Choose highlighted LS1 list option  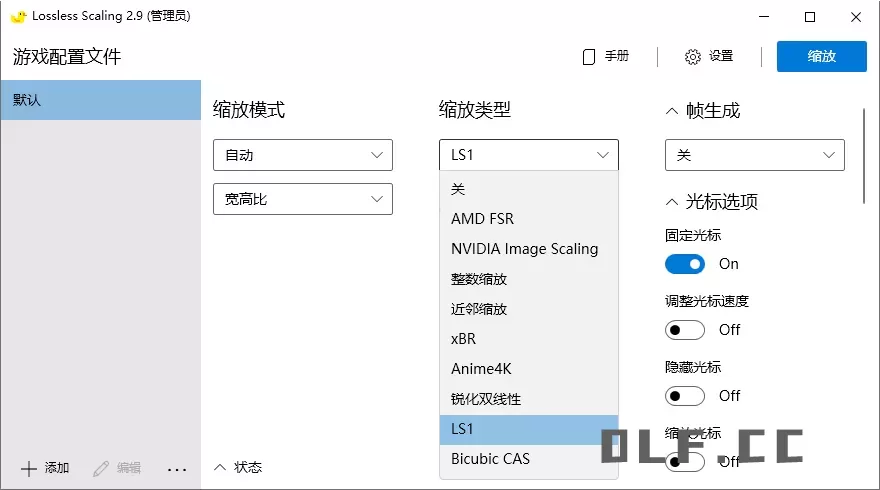(x=529, y=429)
